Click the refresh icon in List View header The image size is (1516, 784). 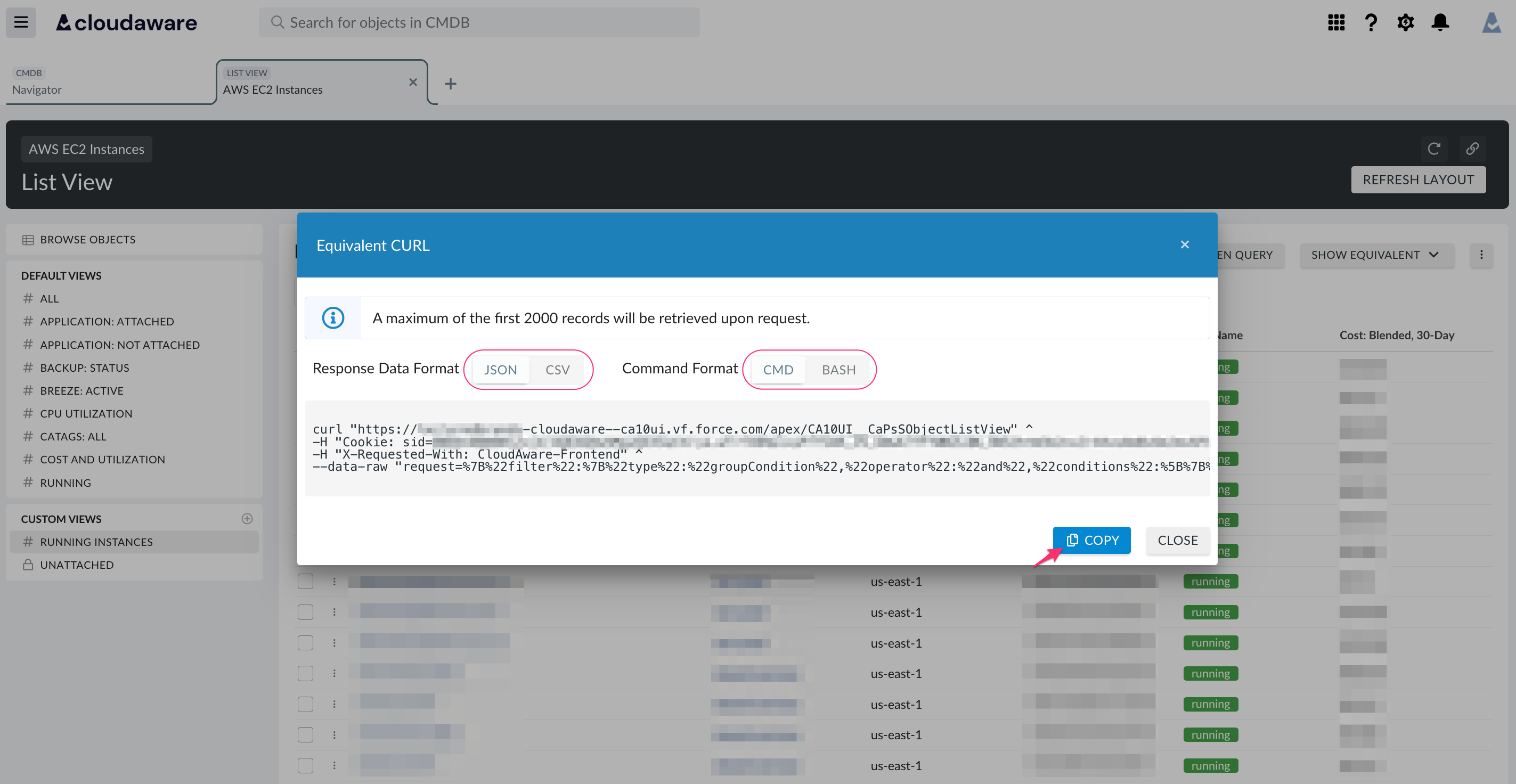[1433, 148]
